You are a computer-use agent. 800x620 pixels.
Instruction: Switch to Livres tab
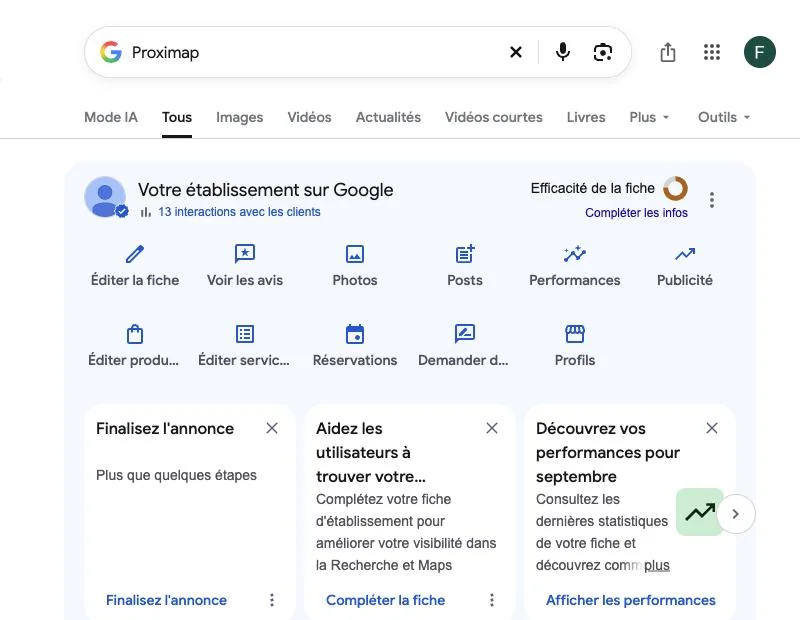(x=586, y=117)
